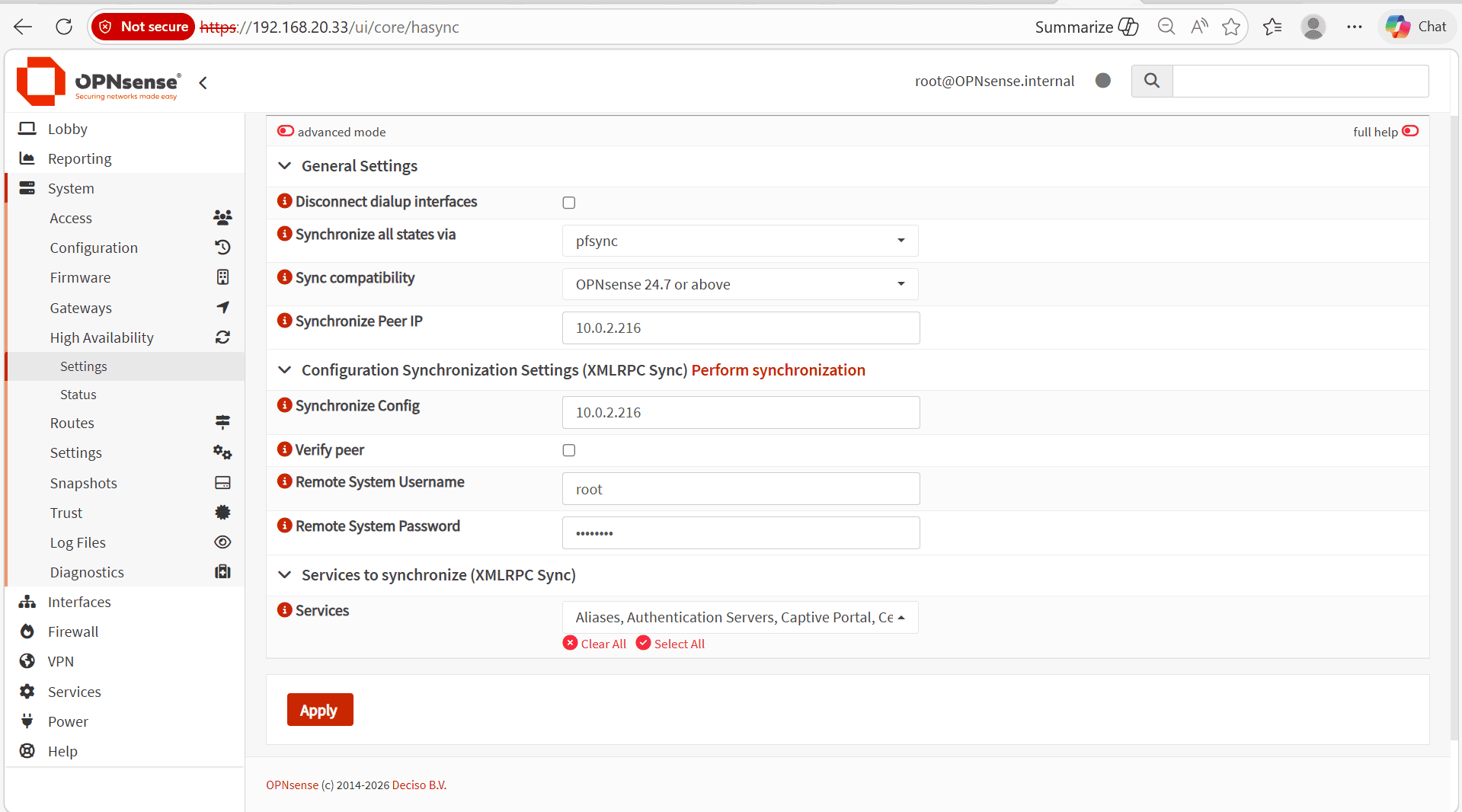The height and width of the screenshot is (812, 1462).
Task: Collapse Configuration Synchronization Settings section
Action: pos(285,370)
